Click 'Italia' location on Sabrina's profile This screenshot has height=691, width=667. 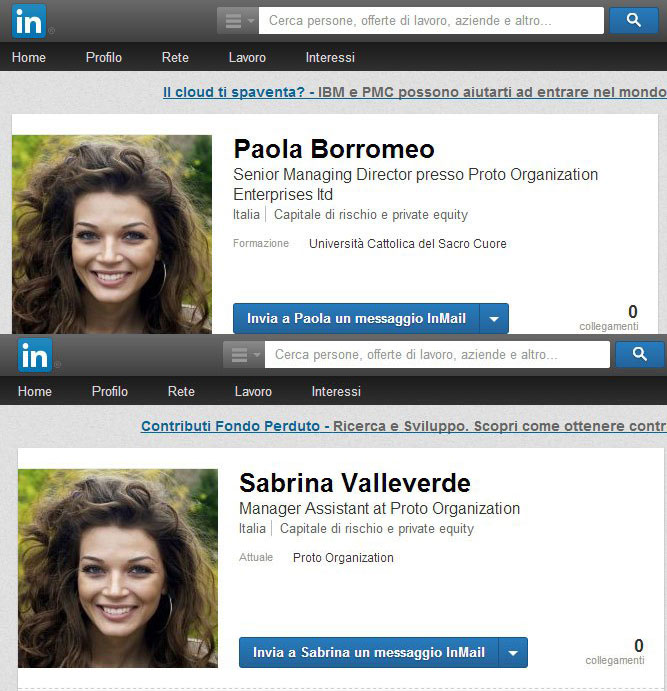[x=252, y=528]
